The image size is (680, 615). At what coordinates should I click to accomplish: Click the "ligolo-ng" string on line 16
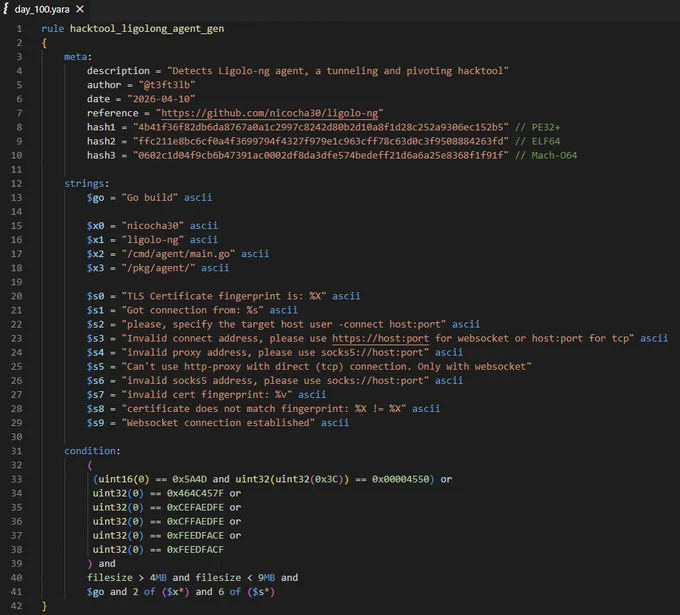(x=153, y=240)
